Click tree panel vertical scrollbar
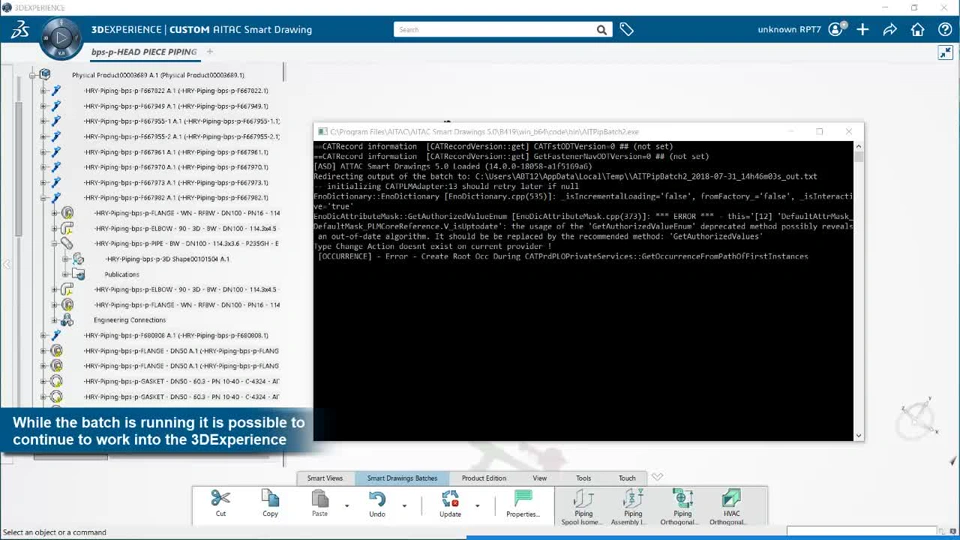This screenshot has height=540, width=960. click(18, 169)
